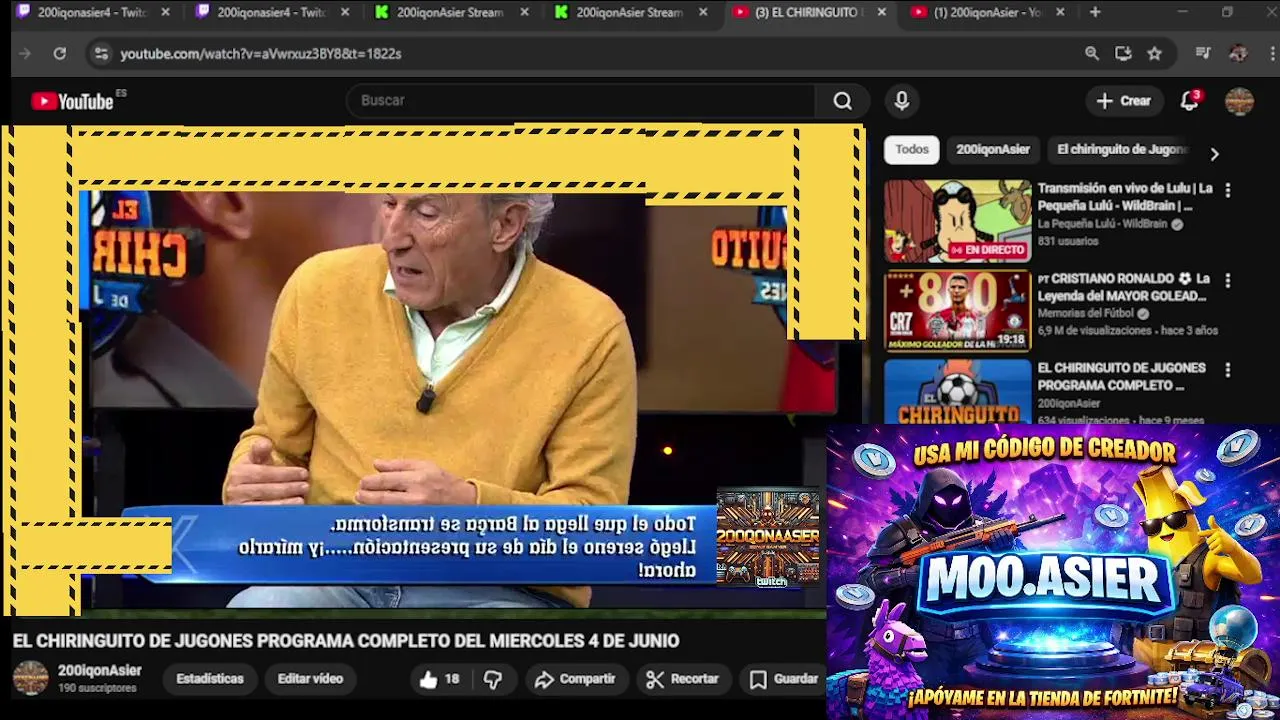Screen dimensions: 1280x720
Task: Focus the Buscar search field
Action: click(x=581, y=101)
